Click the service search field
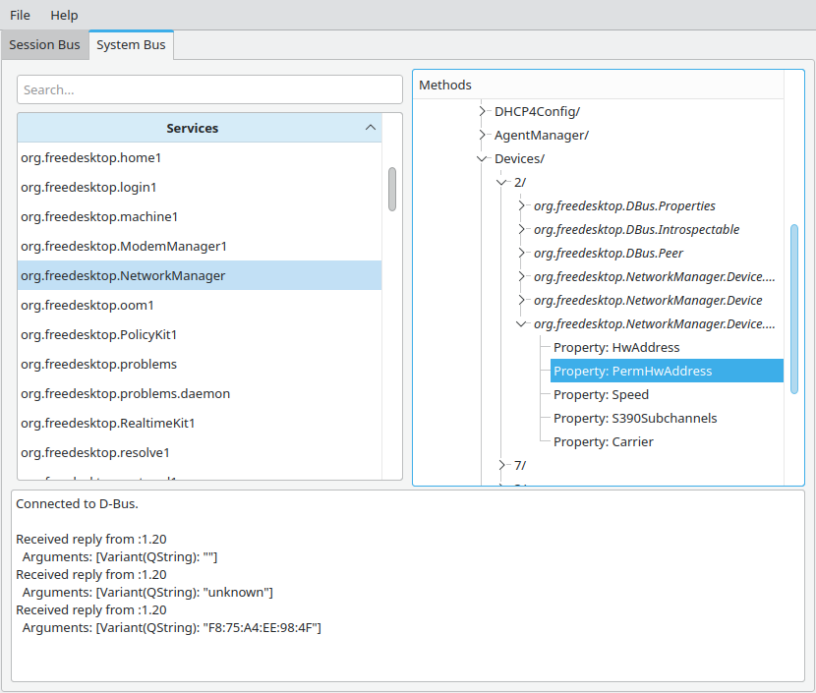 click(x=209, y=89)
